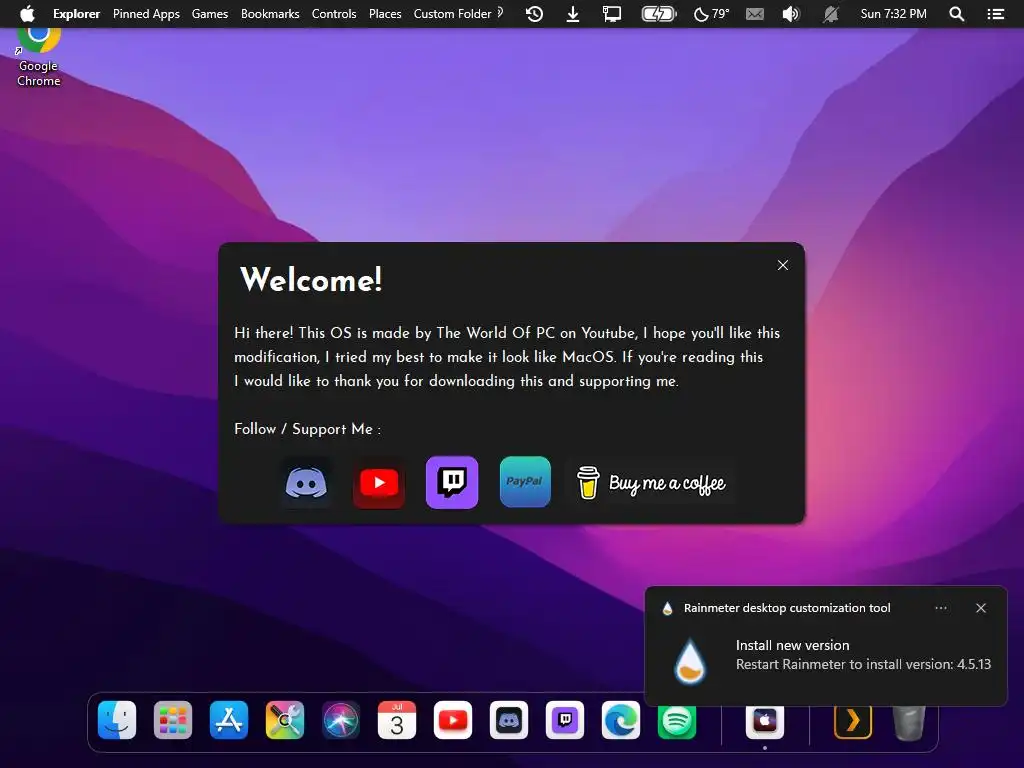Open Twitch from the dock
Screen dimensions: 1024x768
pos(565,720)
